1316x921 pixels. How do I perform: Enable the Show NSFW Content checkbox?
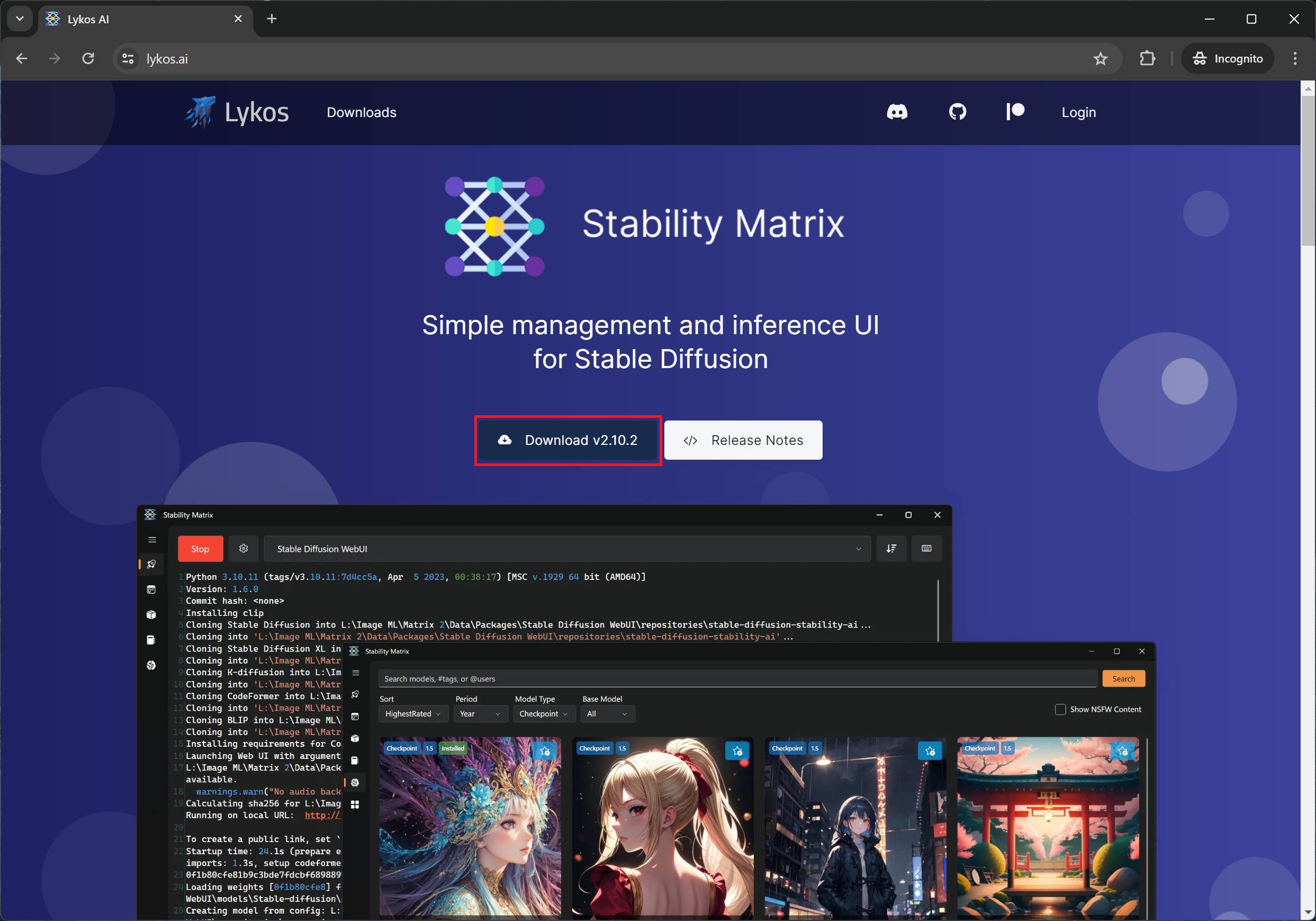point(1060,709)
